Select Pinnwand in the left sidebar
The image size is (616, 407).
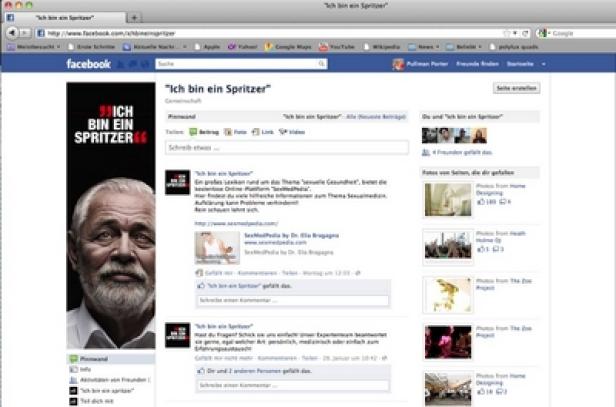coord(111,359)
